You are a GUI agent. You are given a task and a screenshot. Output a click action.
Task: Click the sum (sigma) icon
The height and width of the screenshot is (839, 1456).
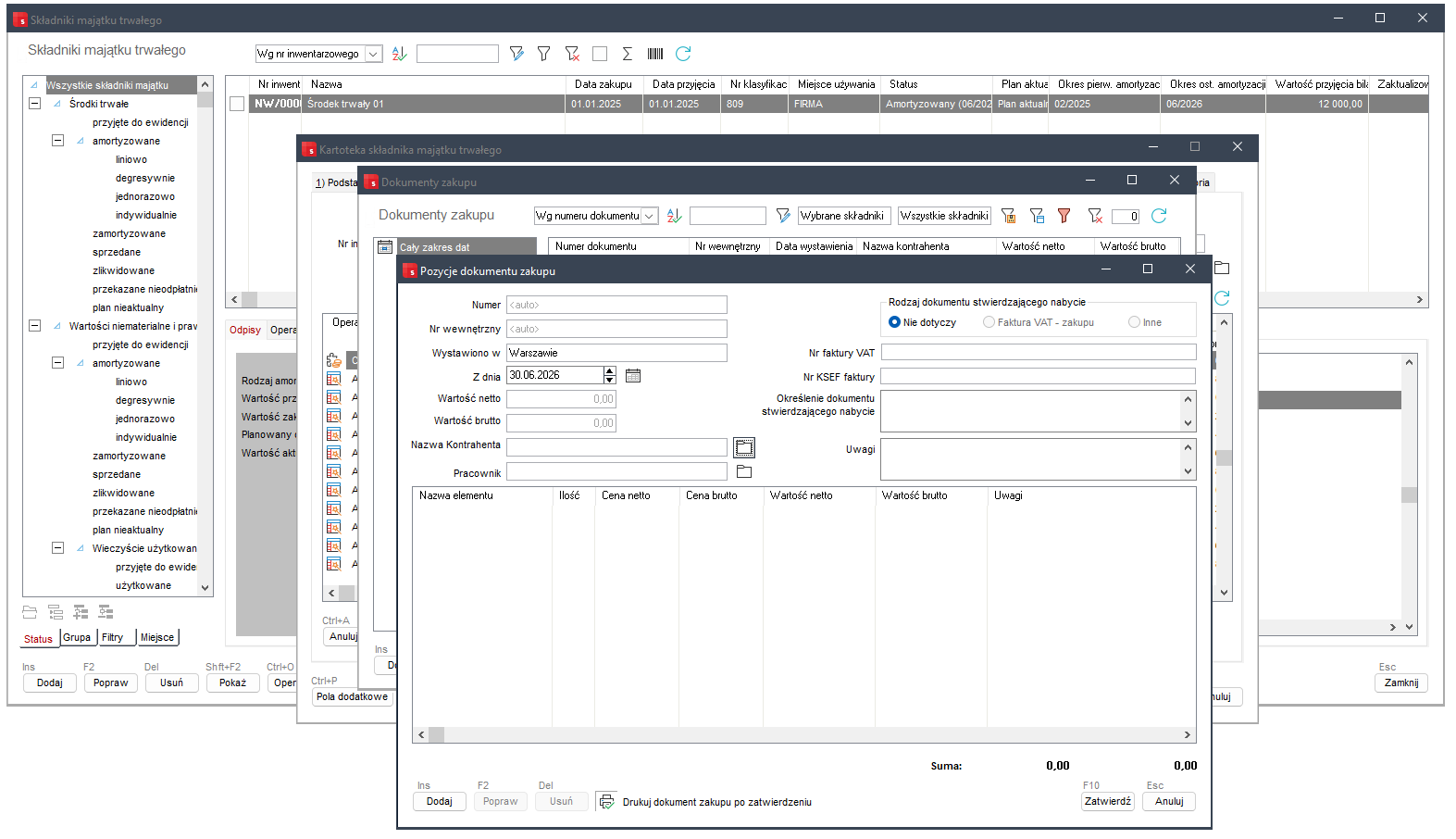pyautogui.click(x=628, y=55)
